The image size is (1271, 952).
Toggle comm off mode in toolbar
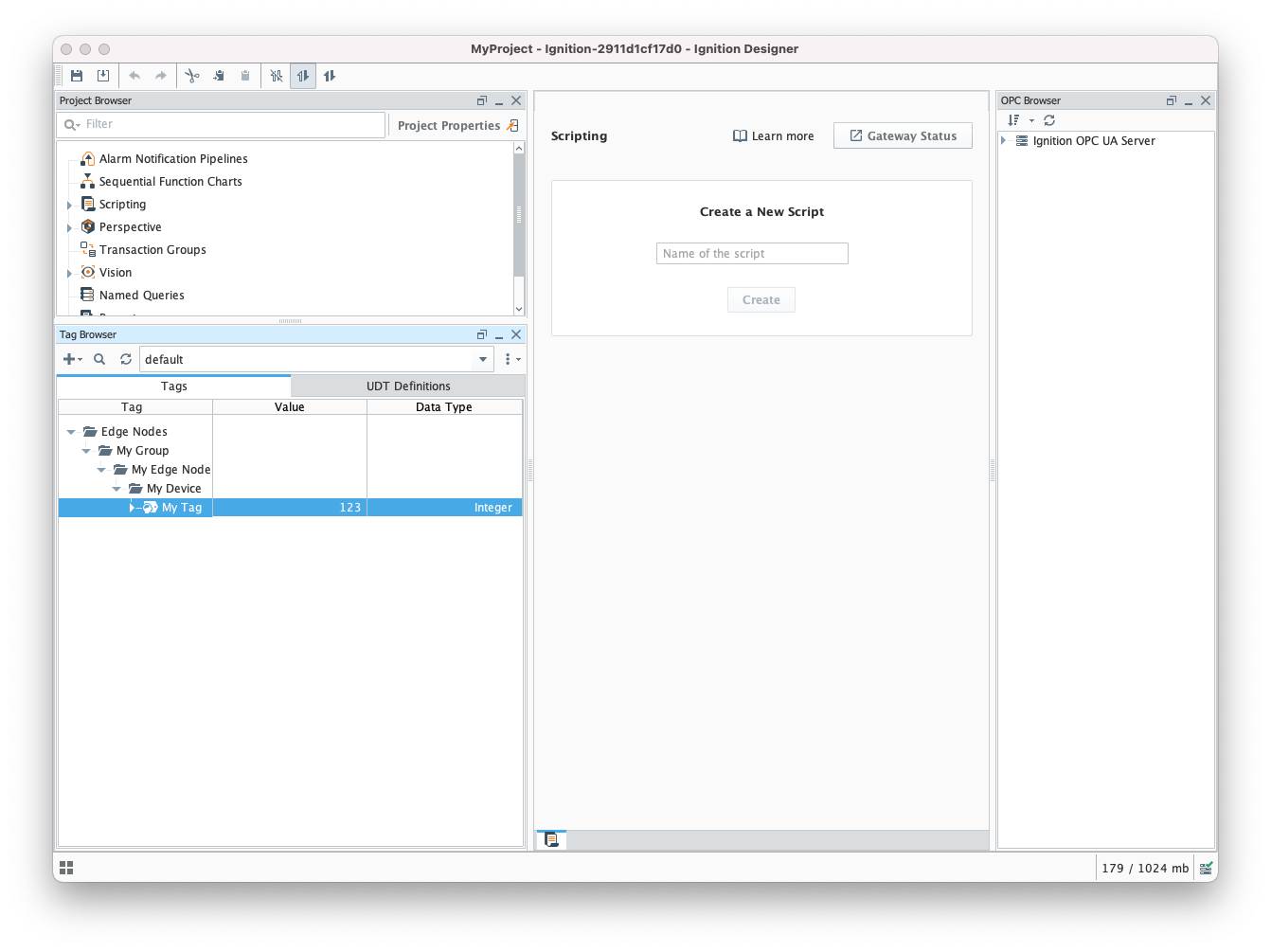277,76
